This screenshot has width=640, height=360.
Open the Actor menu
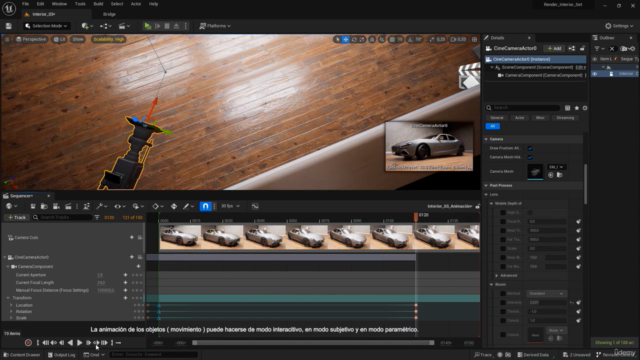pyautogui.click(x=136, y=4)
